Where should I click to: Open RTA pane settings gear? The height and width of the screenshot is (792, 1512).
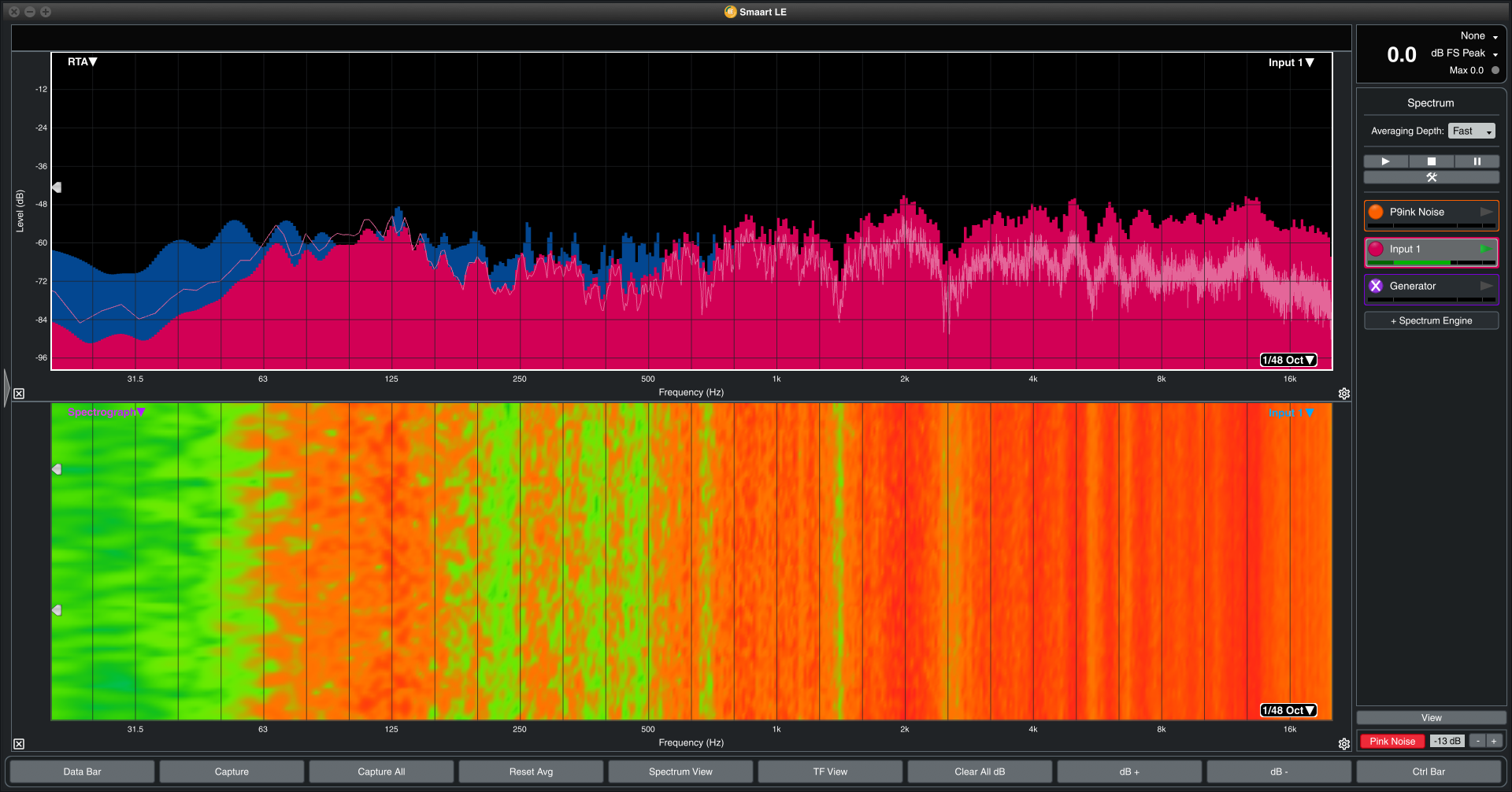(x=1344, y=394)
